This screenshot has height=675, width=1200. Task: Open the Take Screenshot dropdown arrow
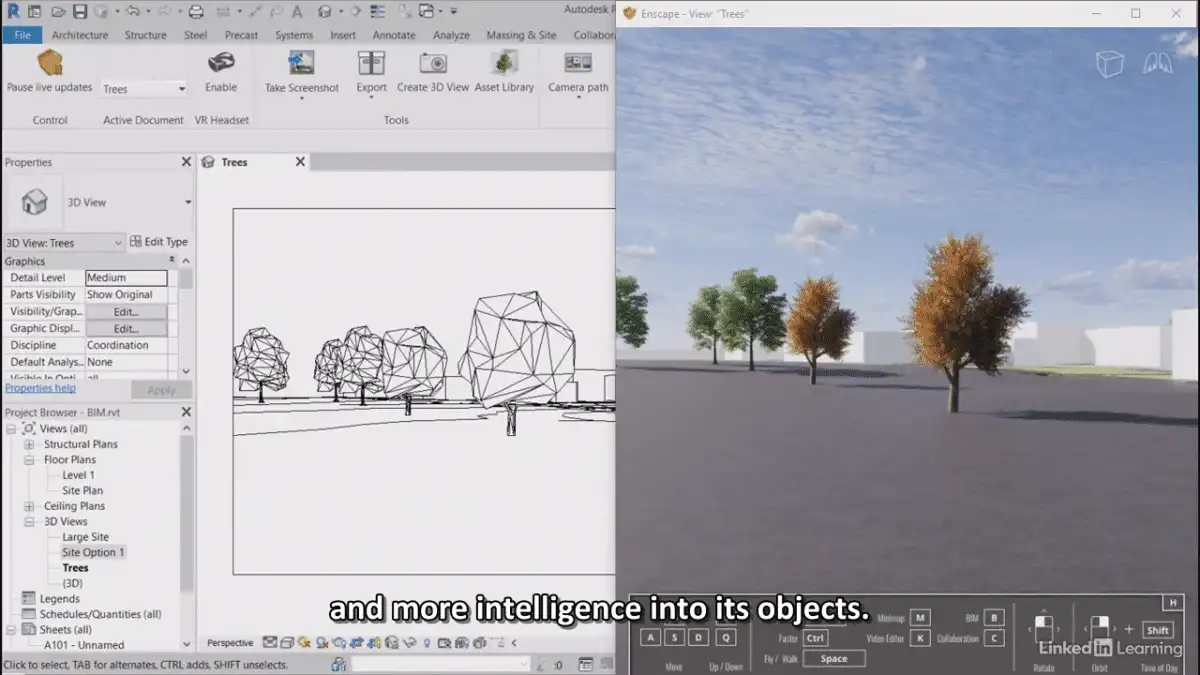coord(301,100)
